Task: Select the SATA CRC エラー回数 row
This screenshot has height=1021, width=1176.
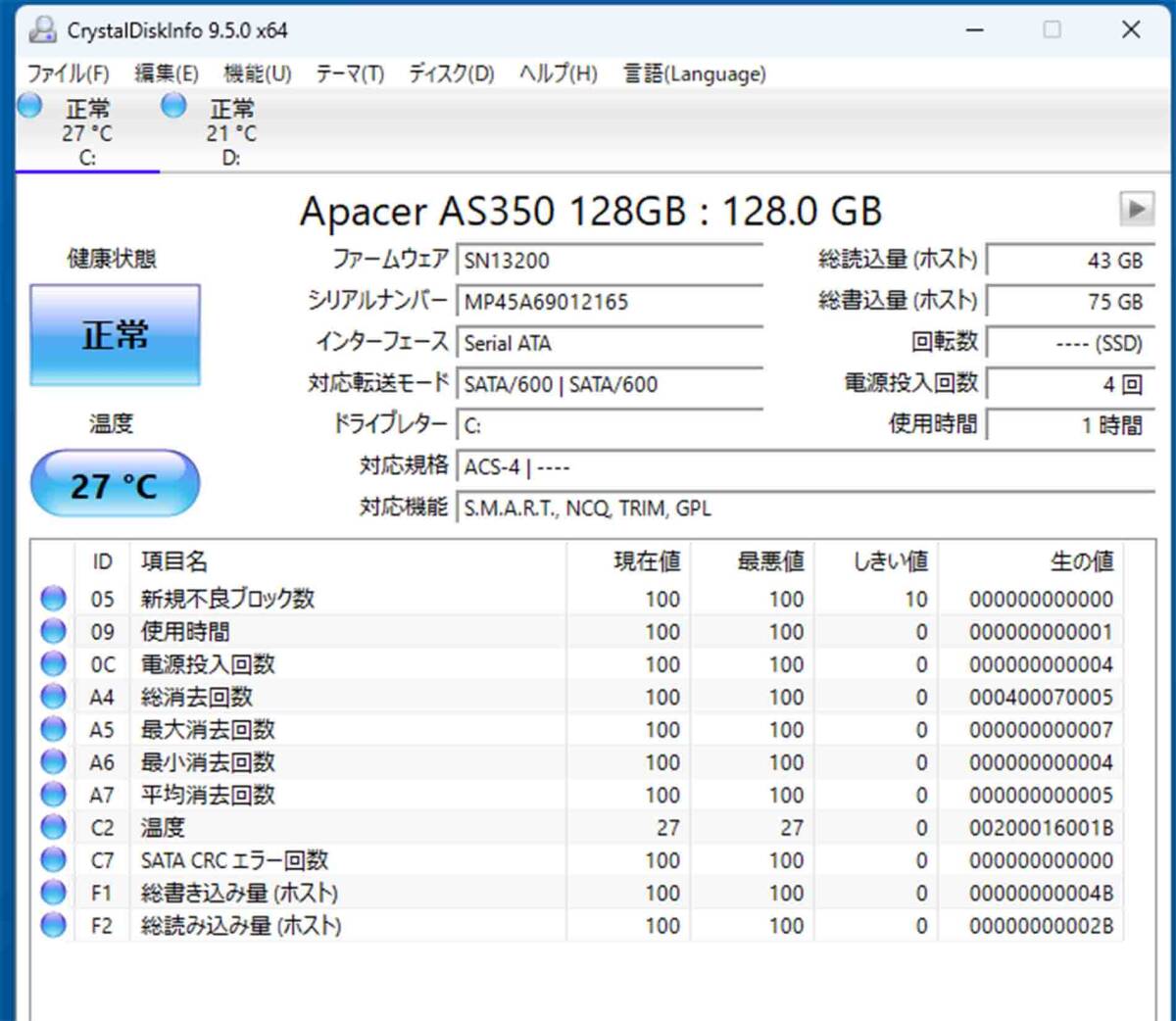Action: pyautogui.click(x=578, y=859)
